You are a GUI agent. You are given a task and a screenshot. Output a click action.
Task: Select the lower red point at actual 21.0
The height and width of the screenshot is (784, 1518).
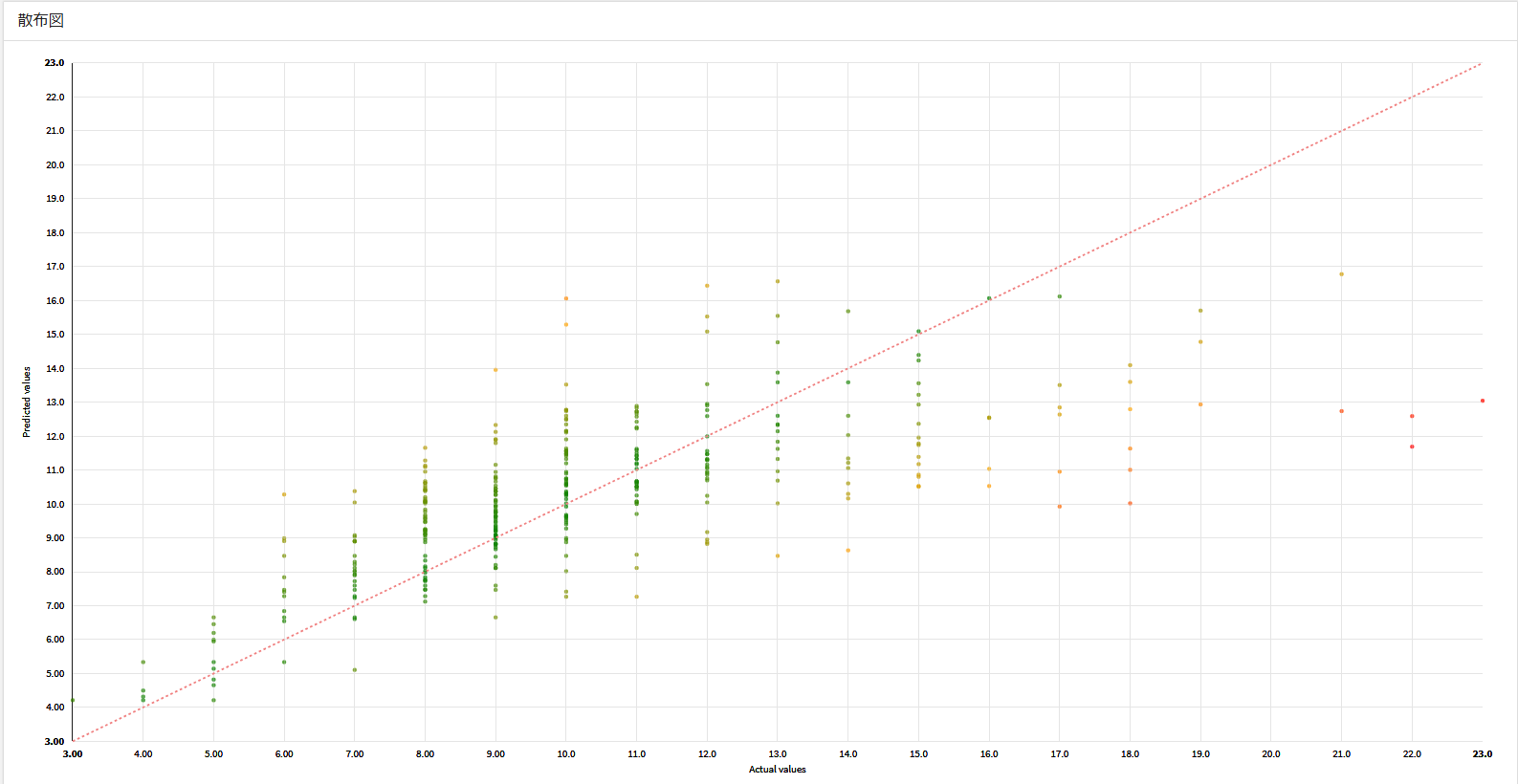tap(1342, 411)
